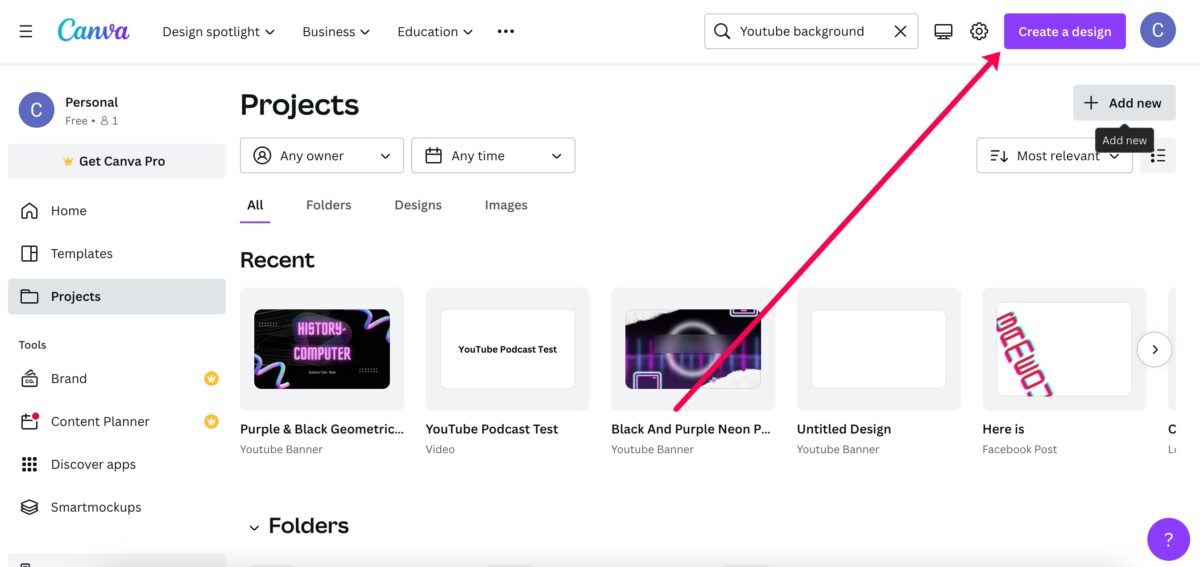
Task: Open the Here is thumbnail
Action: (x=1064, y=349)
